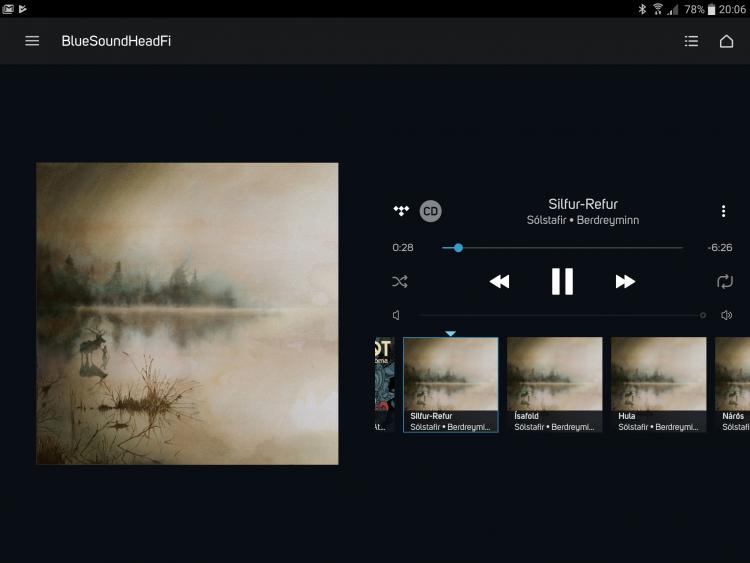Click the remaining time -6:26
This screenshot has height=563, width=750.
coord(720,248)
